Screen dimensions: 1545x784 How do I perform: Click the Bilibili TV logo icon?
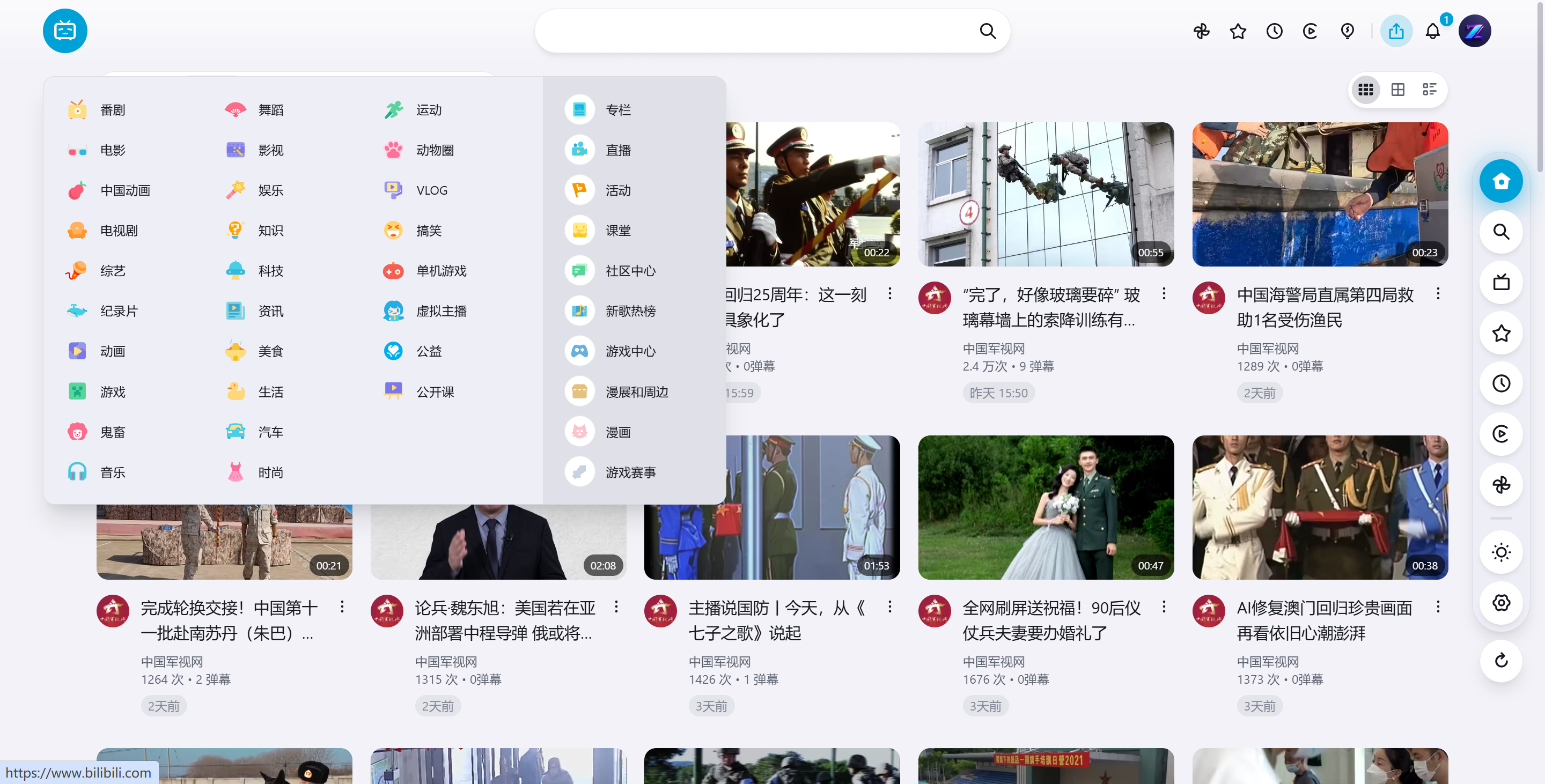pyautogui.click(x=65, y=31)
